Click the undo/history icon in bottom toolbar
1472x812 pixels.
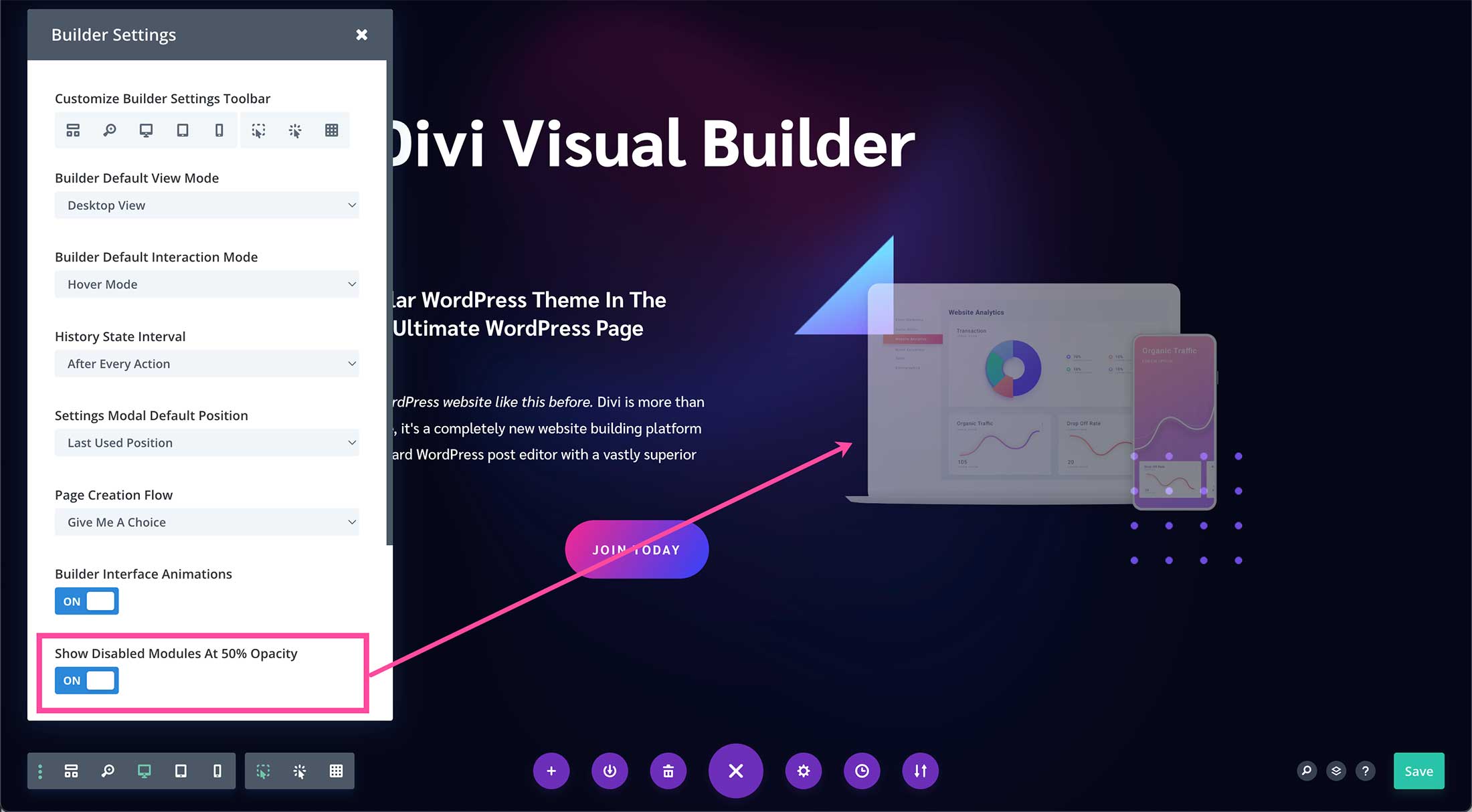pyautogui.click(x=861, y=771)
